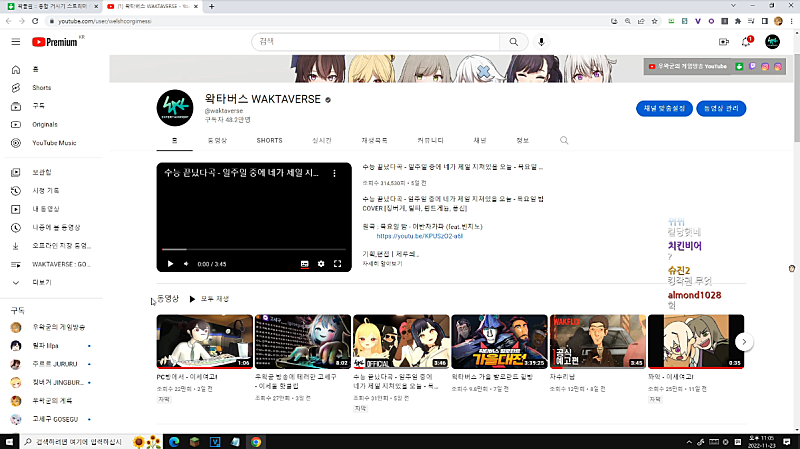Open the Twitch link on channel banner
Screen dimensions: 800x449
(x=751, y=67)
